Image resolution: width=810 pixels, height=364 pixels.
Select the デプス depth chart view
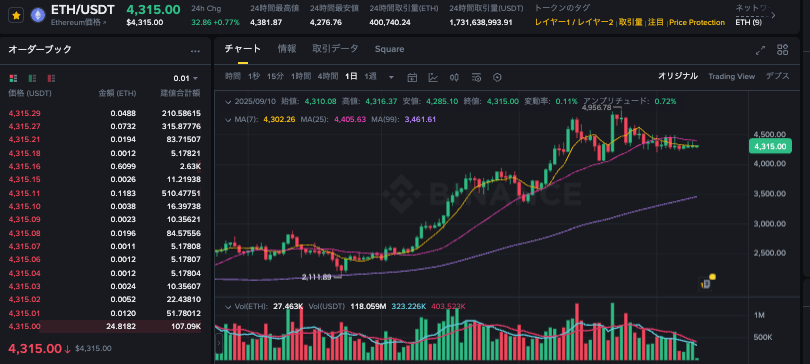pyautogui.click(x=777, y=76)
